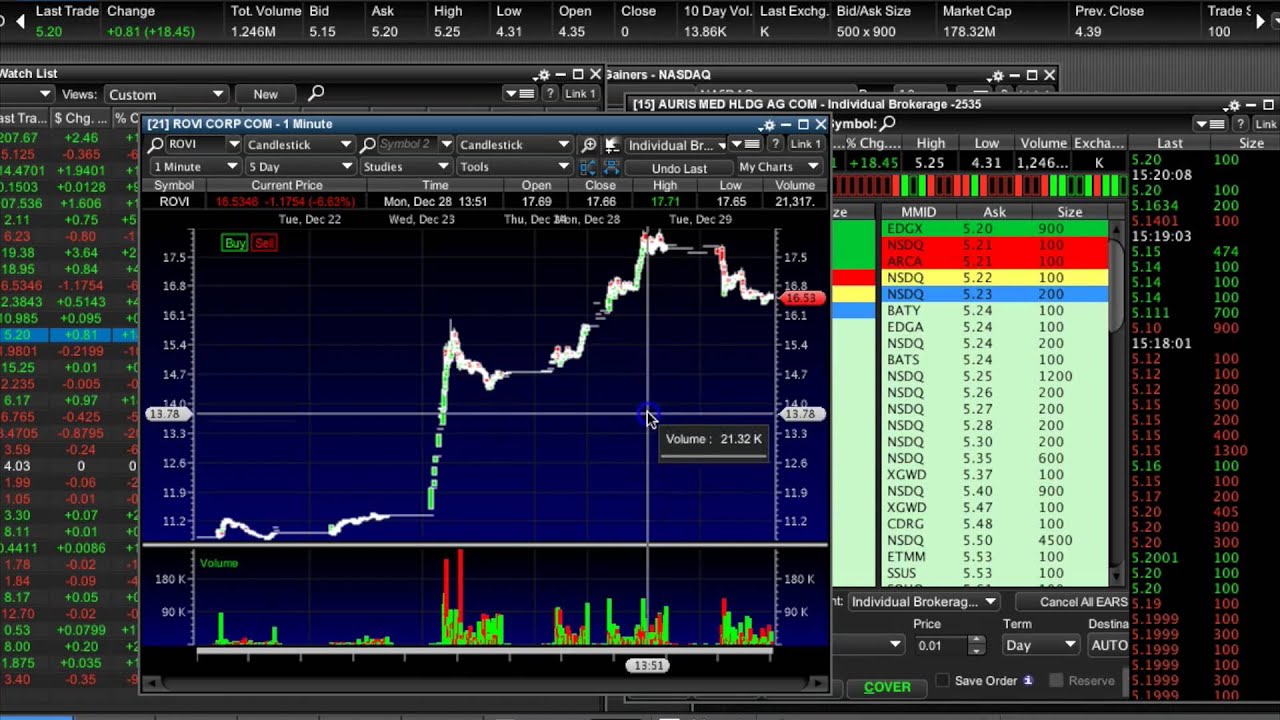Open the chart window list menu icon
Screen dimensions: 1280x720
(x=746, y=145)
